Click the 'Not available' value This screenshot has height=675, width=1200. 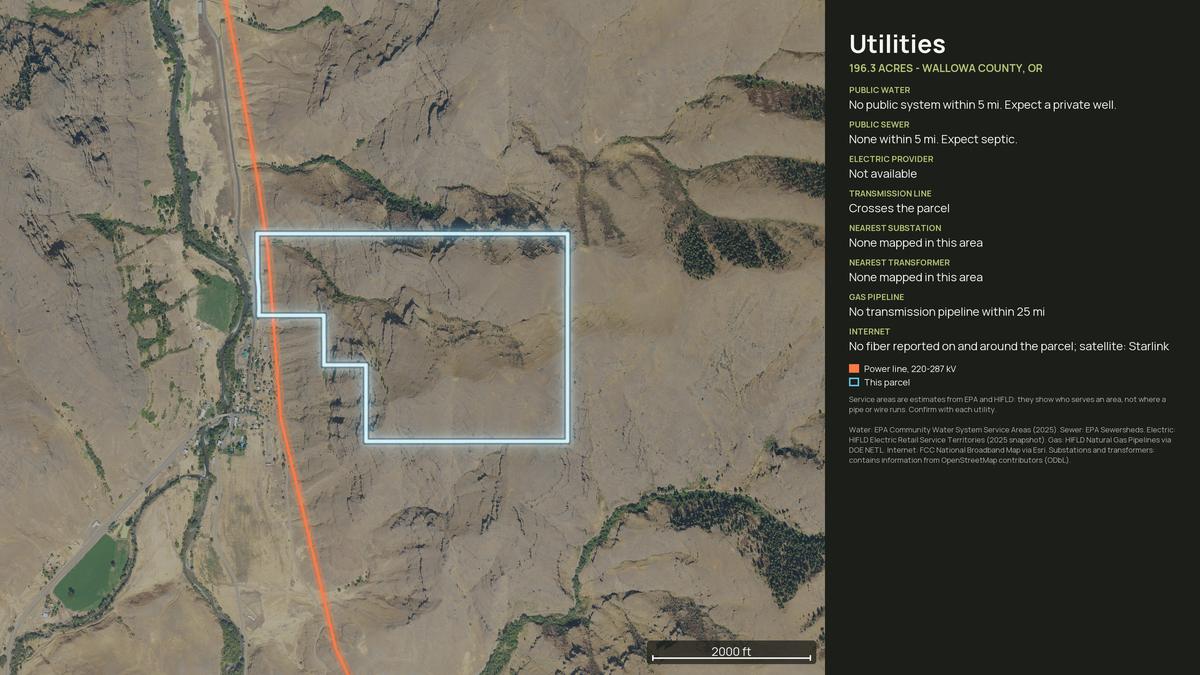tap(883, 174)
